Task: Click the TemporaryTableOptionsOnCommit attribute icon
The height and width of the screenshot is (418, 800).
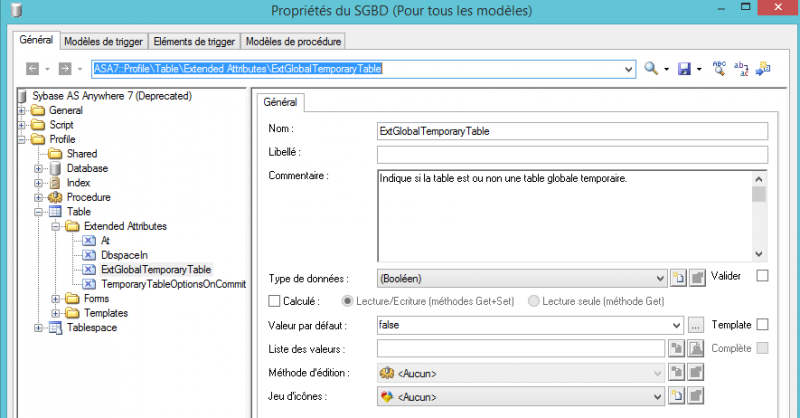Action: click(89, 284)
